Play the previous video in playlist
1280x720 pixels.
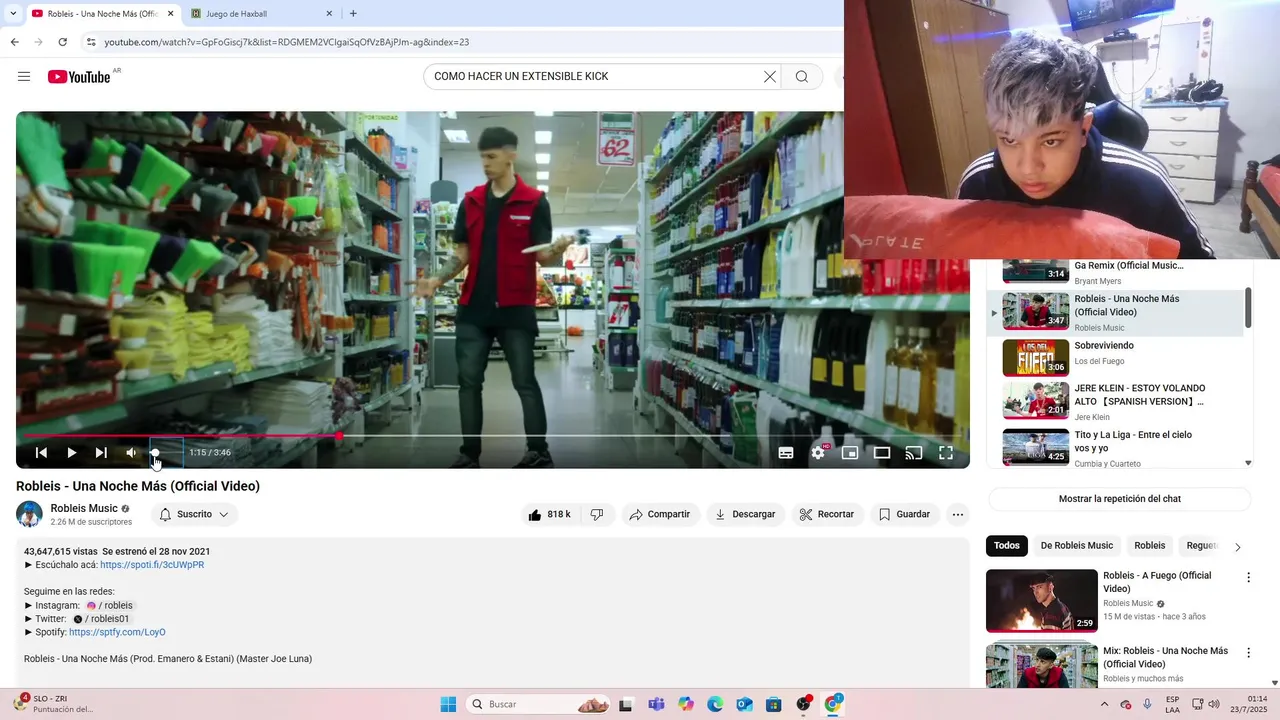click(41, 453)
